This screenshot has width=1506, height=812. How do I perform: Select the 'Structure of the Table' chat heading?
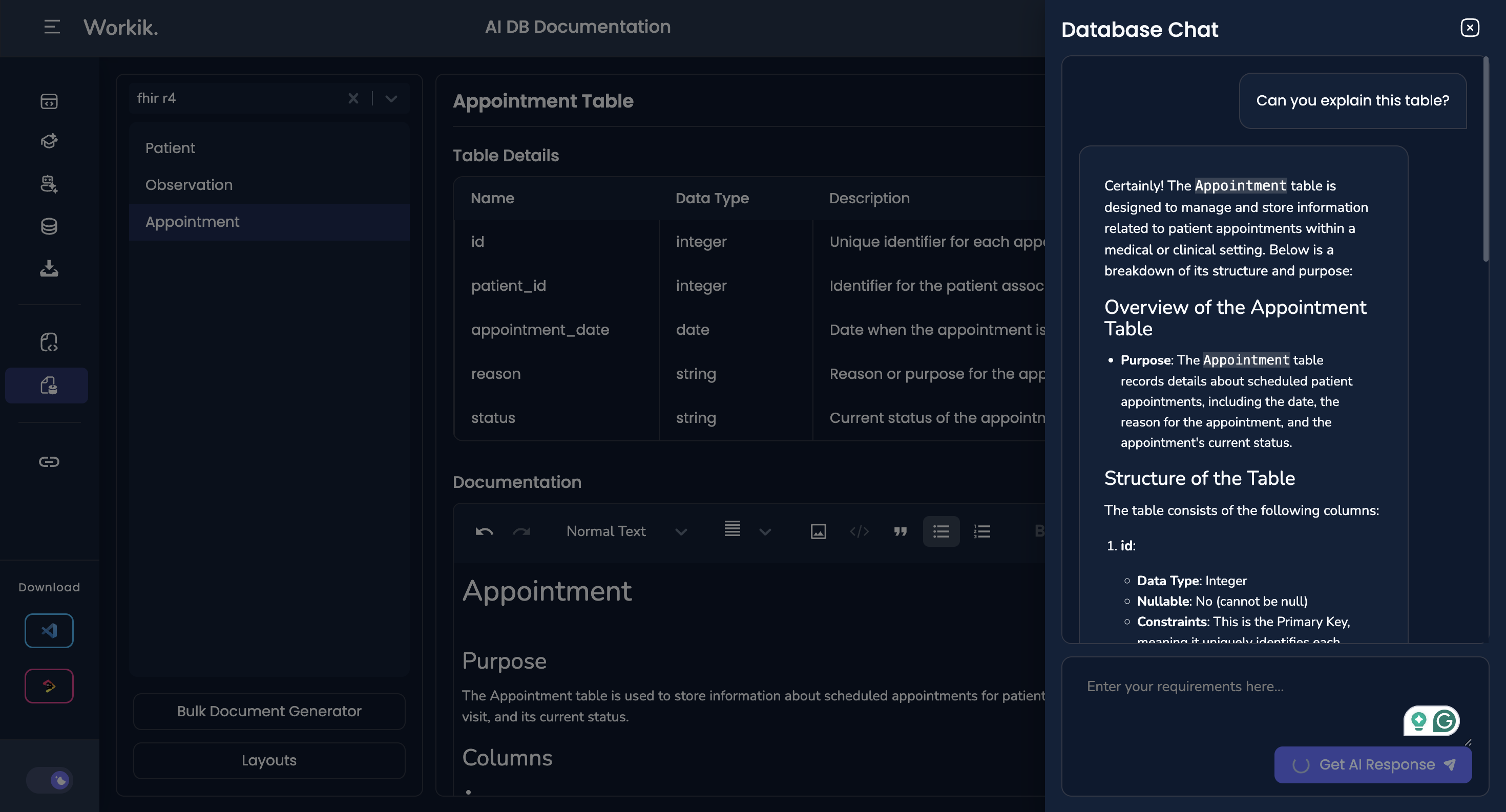click(x=1200, y=478)
